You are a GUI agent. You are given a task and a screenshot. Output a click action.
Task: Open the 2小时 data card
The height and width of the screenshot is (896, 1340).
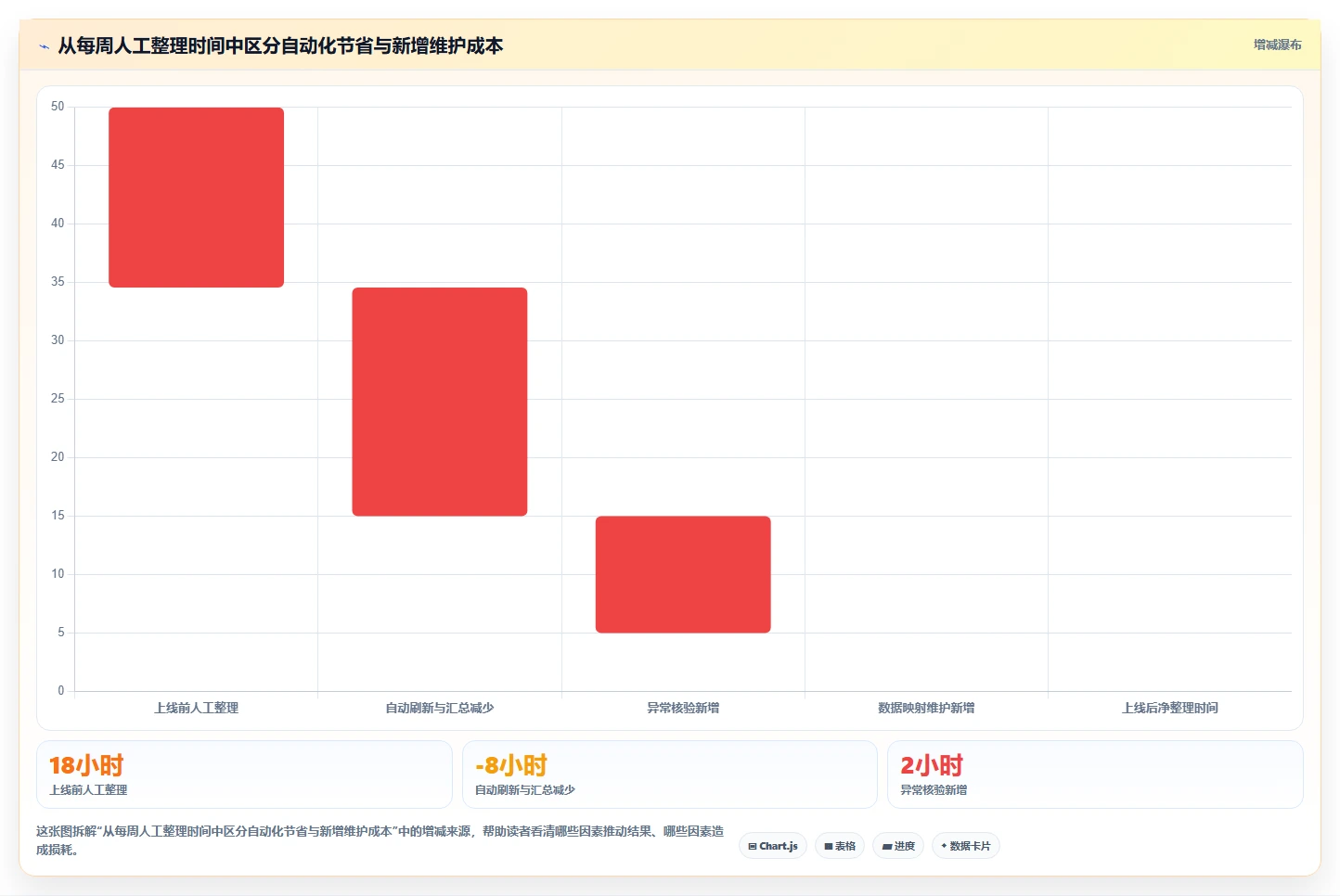1095,774
